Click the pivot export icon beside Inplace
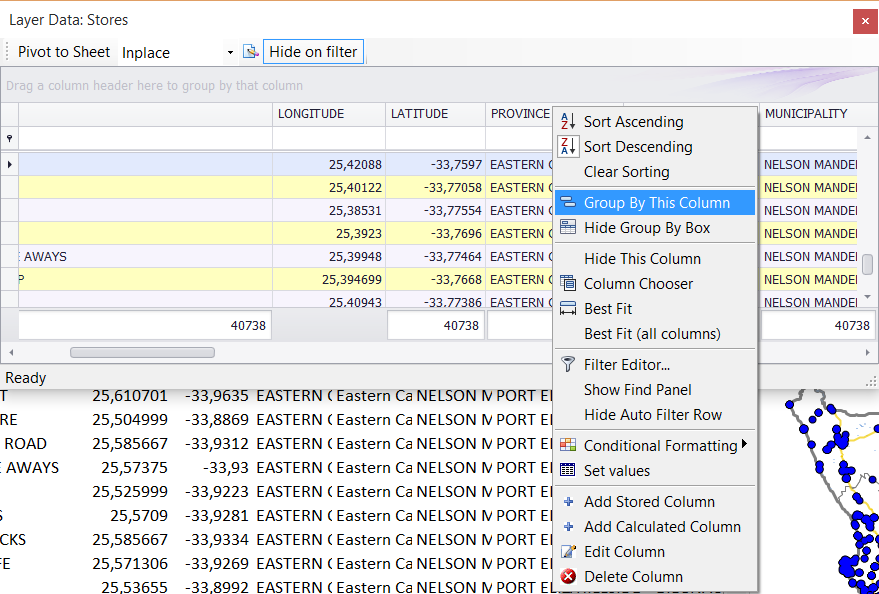This screenshot has width=879, height=594. pyautogui.click(x=251, y=51)
